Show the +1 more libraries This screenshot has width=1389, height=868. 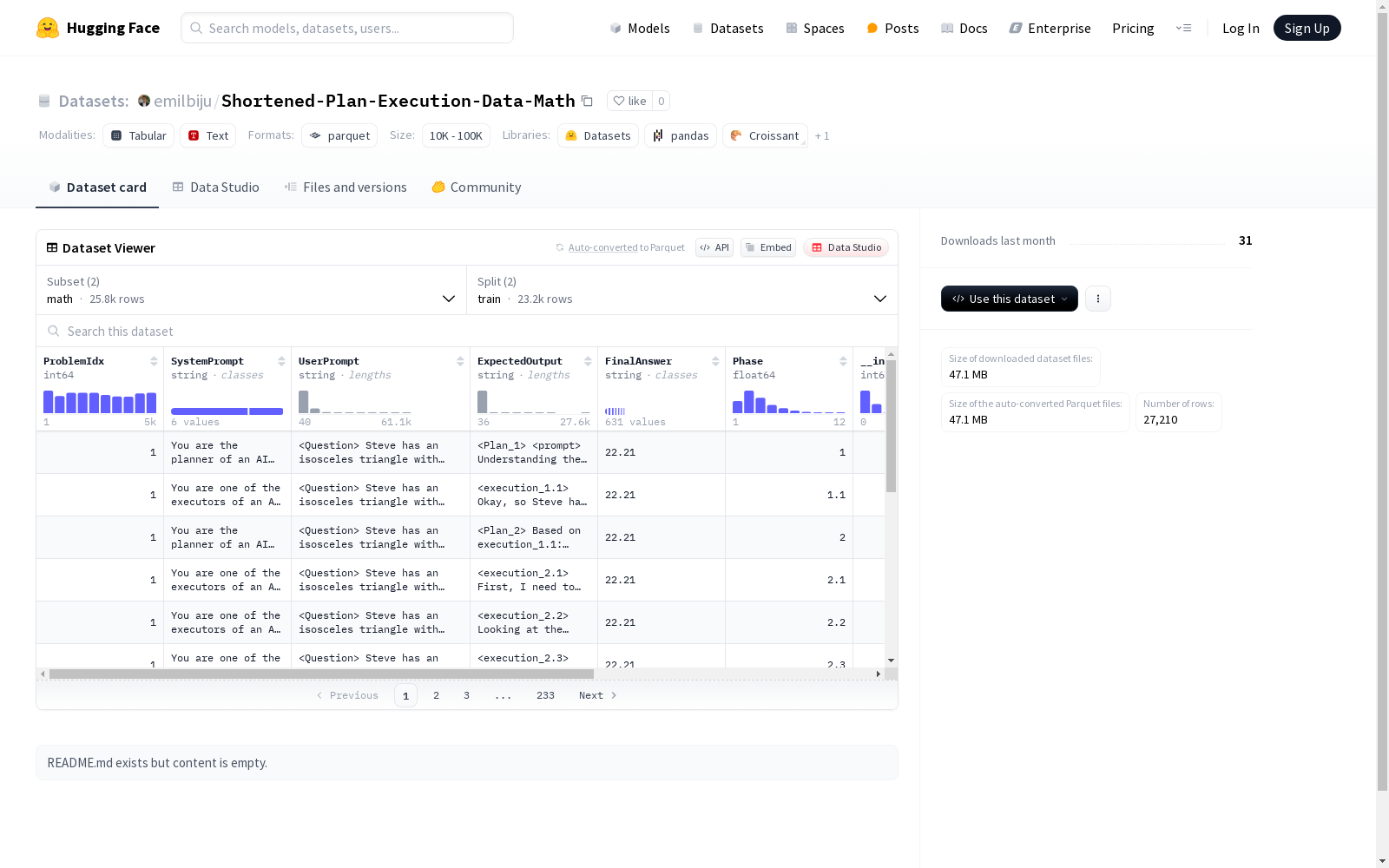tap(822, 135)
